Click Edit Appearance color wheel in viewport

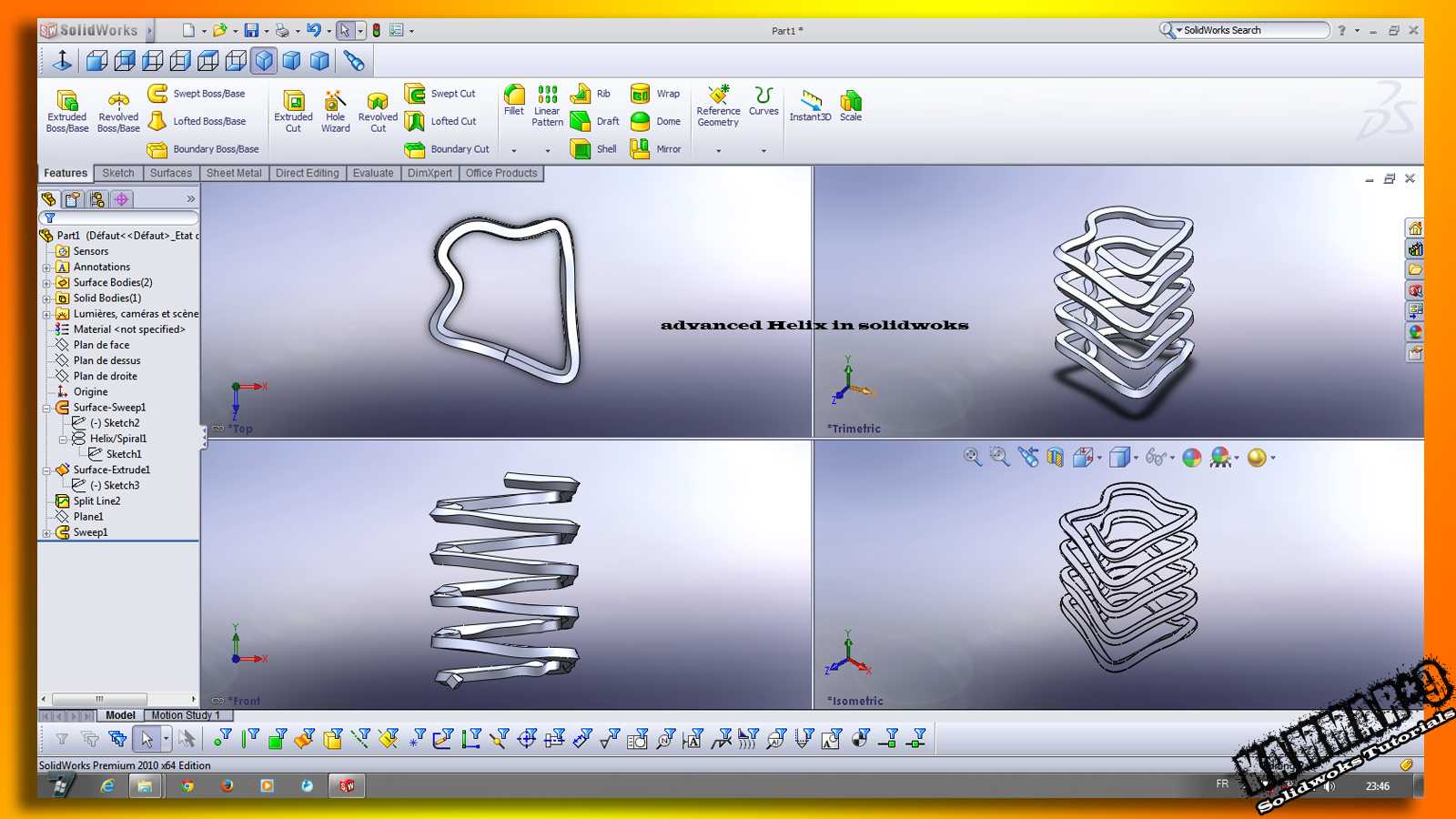pos(1192,457)
